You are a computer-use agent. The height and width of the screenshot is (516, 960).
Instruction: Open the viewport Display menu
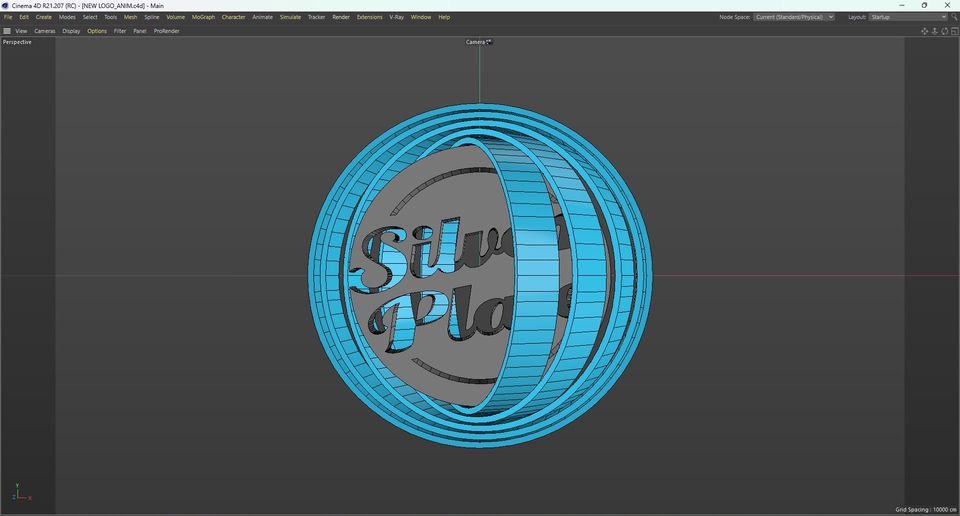[x=71, y=31]
